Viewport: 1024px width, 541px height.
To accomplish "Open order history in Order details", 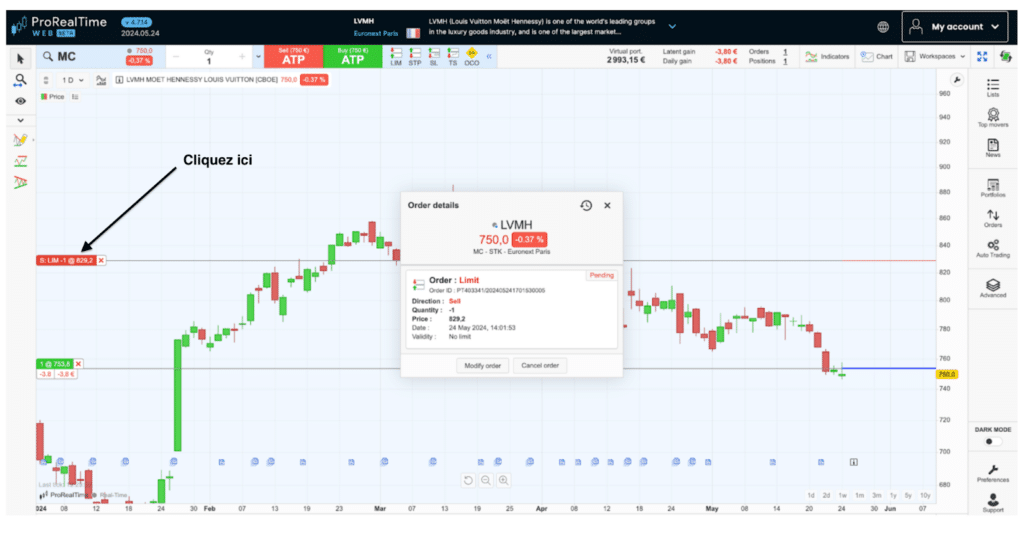I will tap(586, 205).
